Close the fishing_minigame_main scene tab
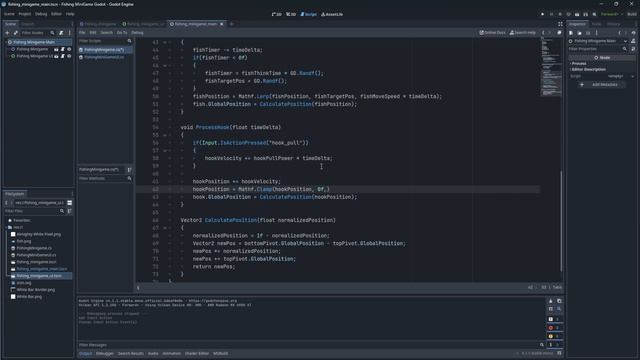The image size is (640, 360). point(222,24)
